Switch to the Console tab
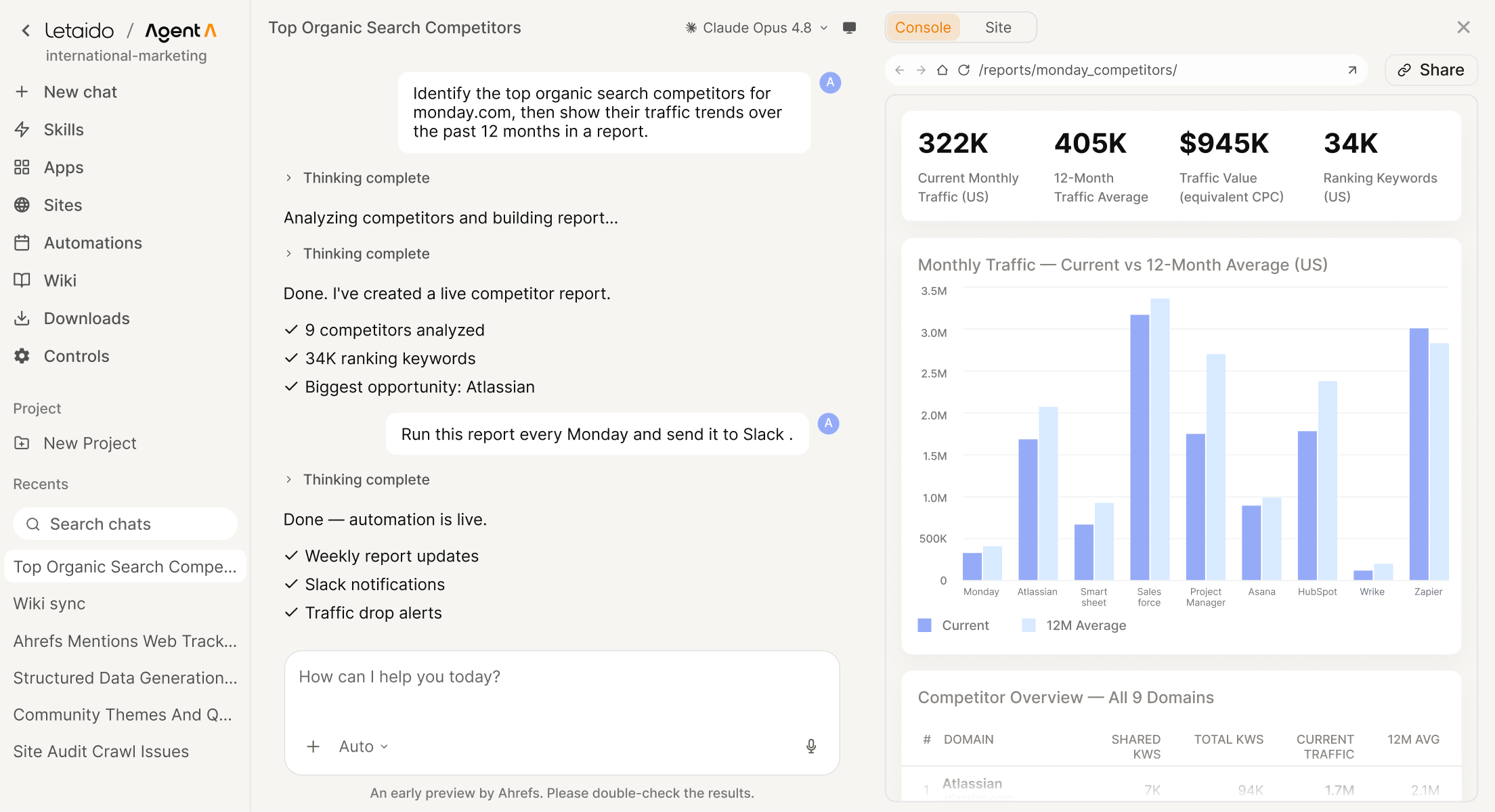Image resolution: width=1495 pixels, height=812 pixels. (x=923, y=27)
